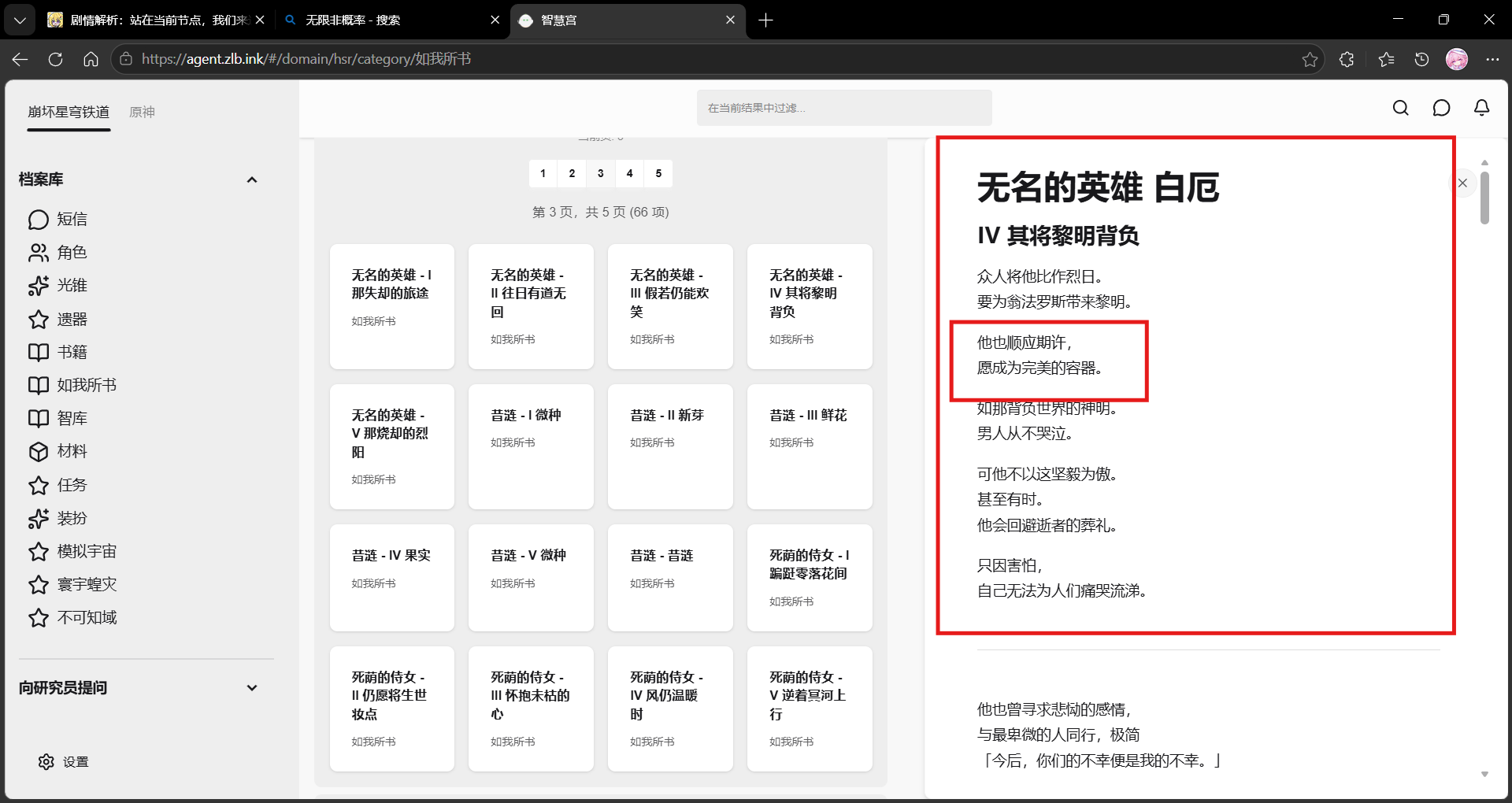Open the 书籍 books icon
The height and width of the screenshot is (803, 1512).
coord(39,352)
